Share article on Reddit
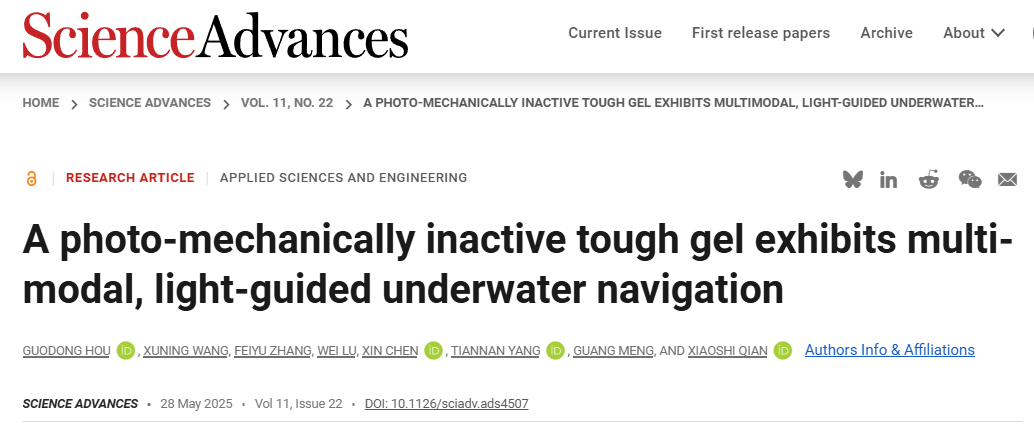Screen dimensions: 1034x430 pos(929,179)
